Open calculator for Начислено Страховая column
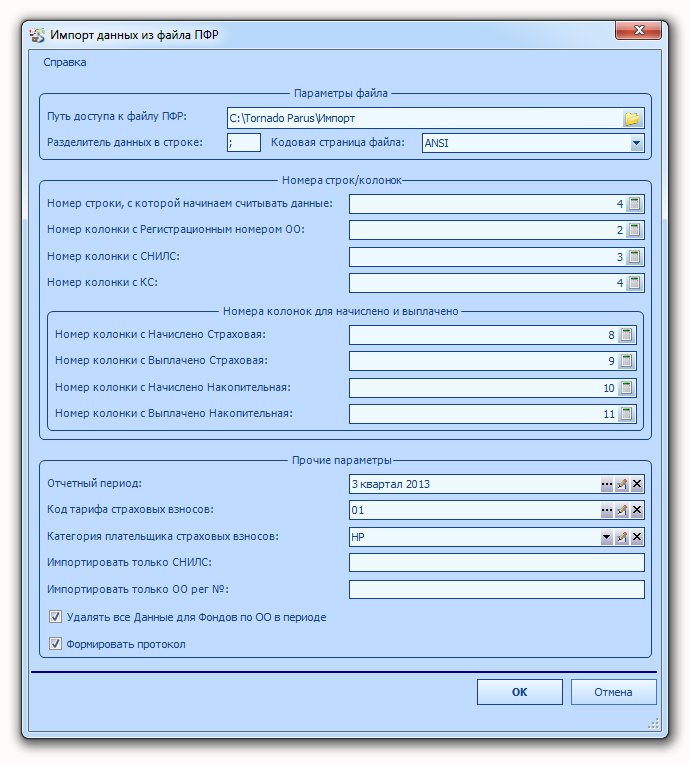Image resolution: width=689 pixels, height=764 pixels. [x=627, y=335]
